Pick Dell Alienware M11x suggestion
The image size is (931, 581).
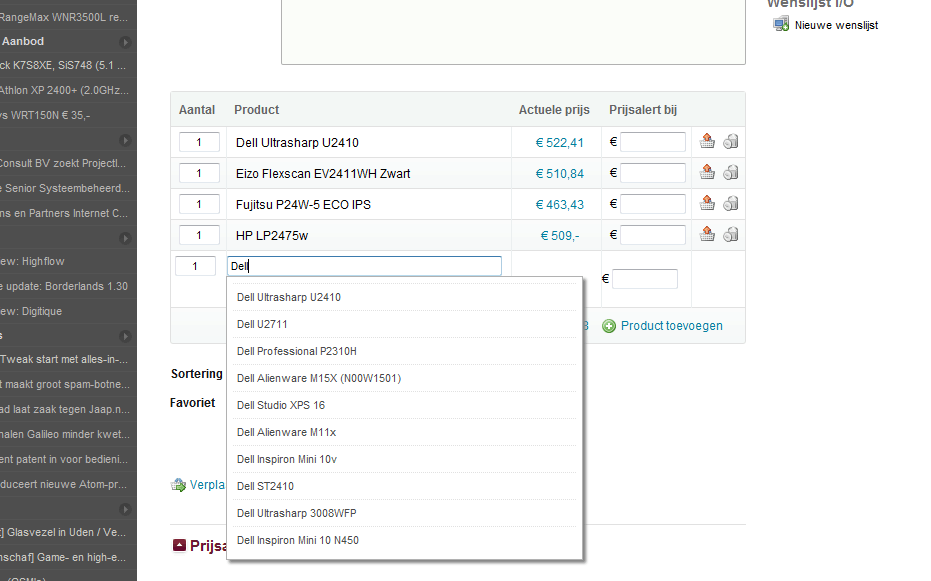[404, 432]
